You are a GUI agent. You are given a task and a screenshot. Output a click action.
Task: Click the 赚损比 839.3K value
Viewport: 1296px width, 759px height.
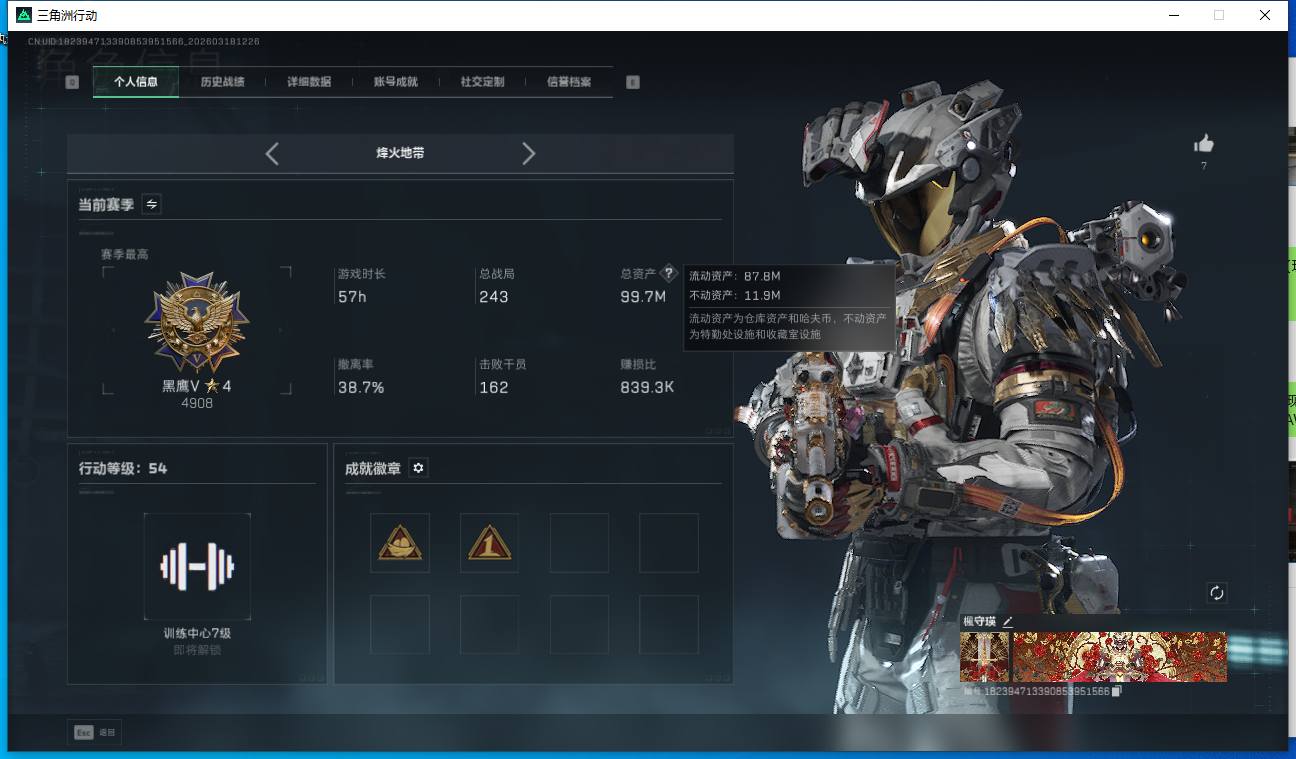647,387
